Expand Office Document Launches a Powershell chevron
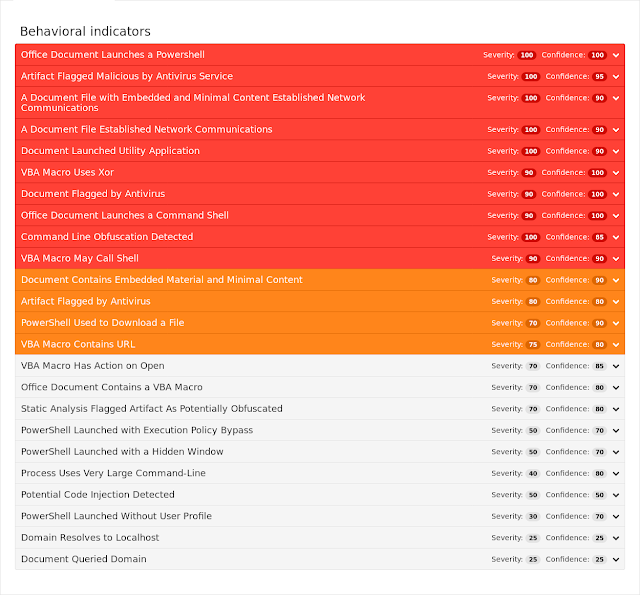 pos(616,55)
